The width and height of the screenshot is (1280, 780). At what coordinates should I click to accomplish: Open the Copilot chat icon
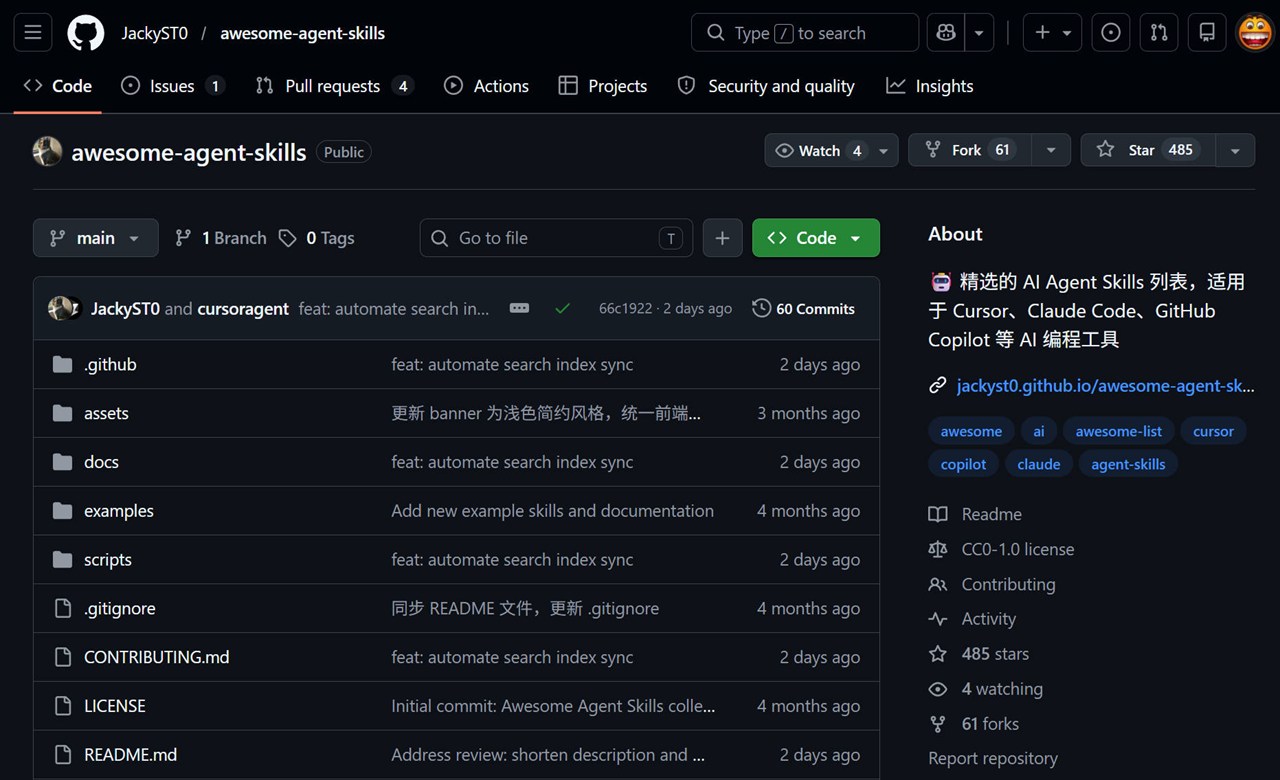point(946,33)
